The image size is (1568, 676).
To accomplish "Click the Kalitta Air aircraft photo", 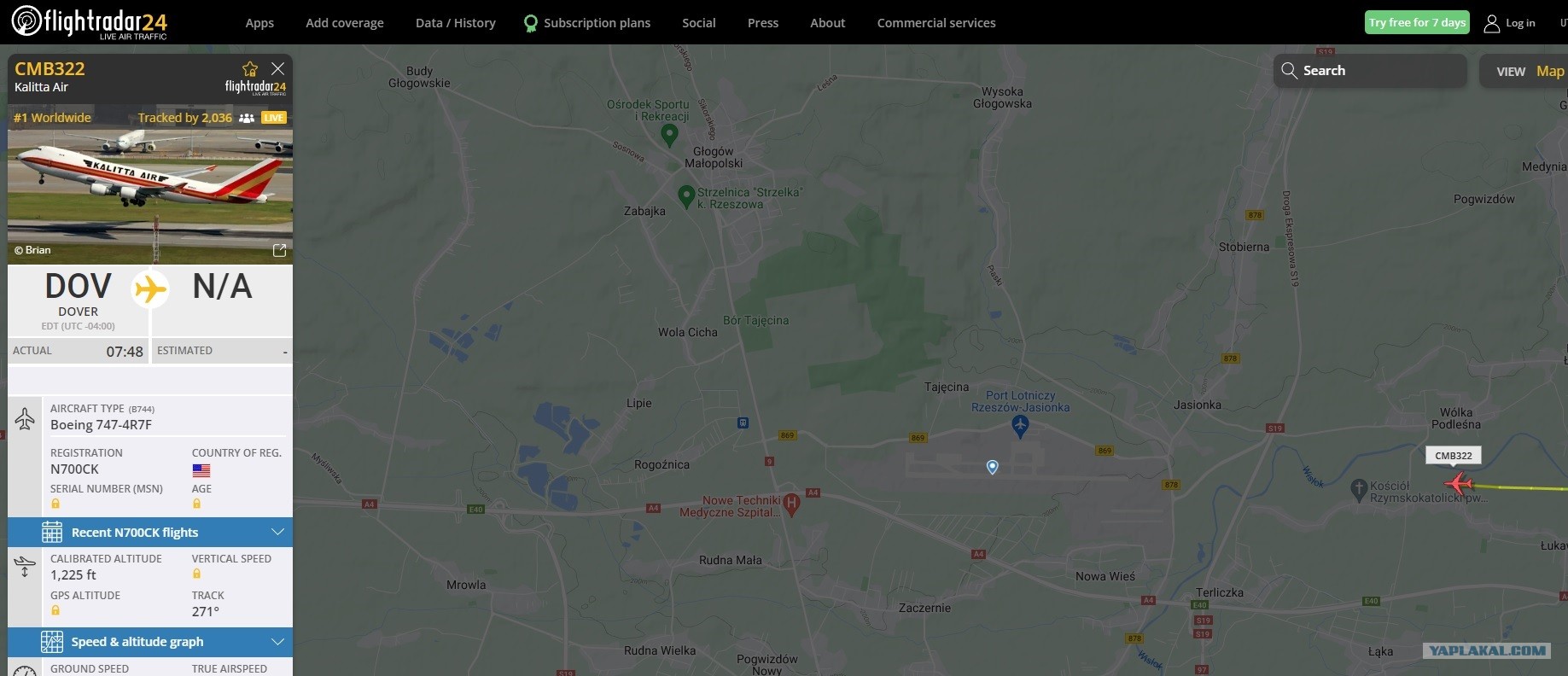I will pos(150,195).
